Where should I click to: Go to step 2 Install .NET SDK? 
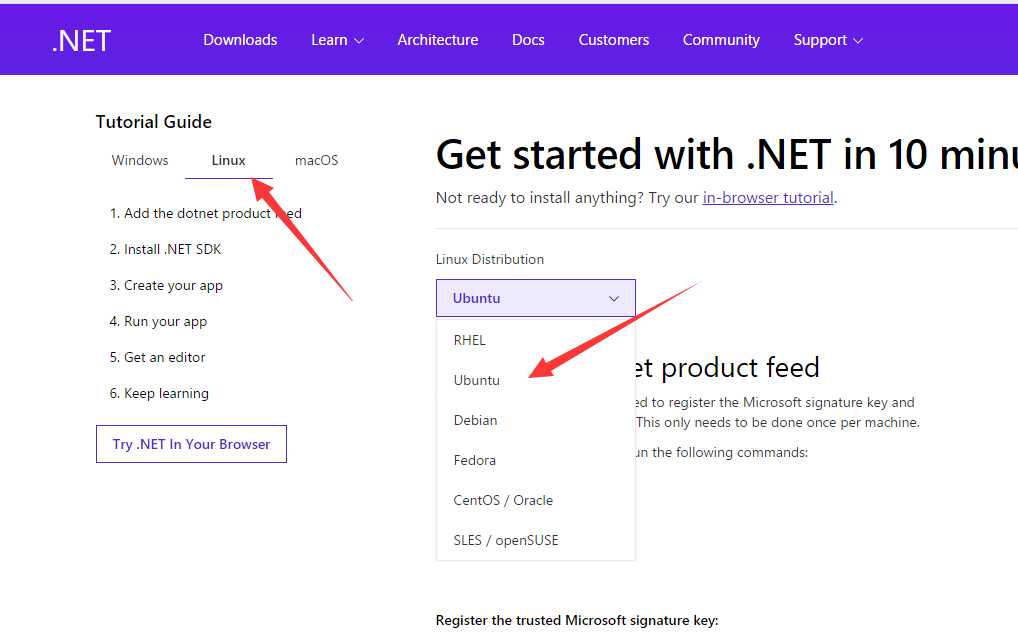click(166, 249)
